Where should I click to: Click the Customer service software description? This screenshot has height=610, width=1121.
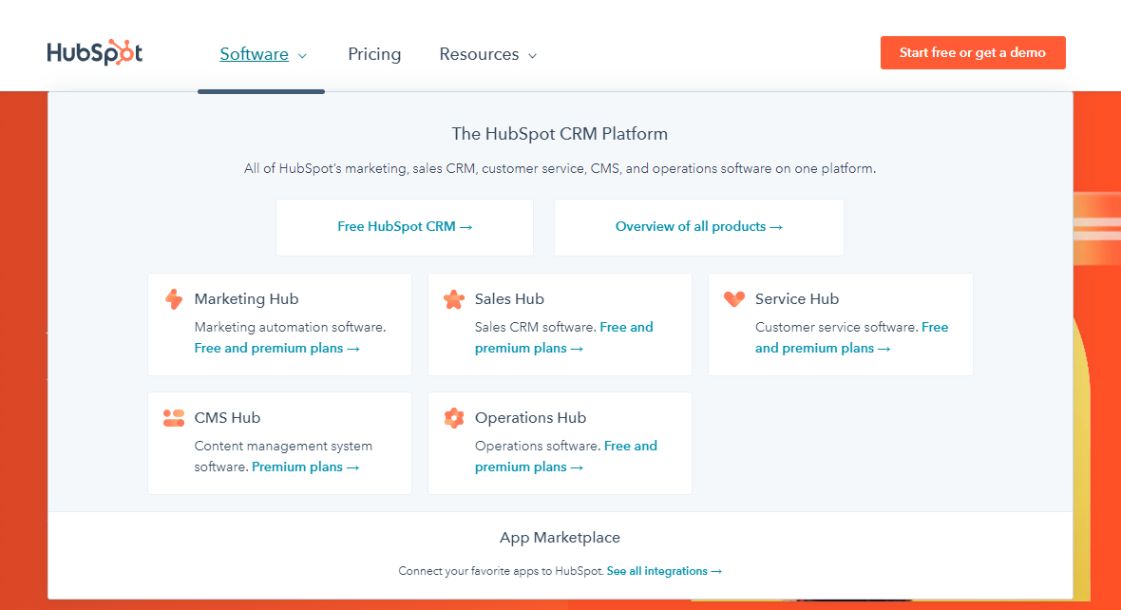pyautogui.click(x=836, y=328)
